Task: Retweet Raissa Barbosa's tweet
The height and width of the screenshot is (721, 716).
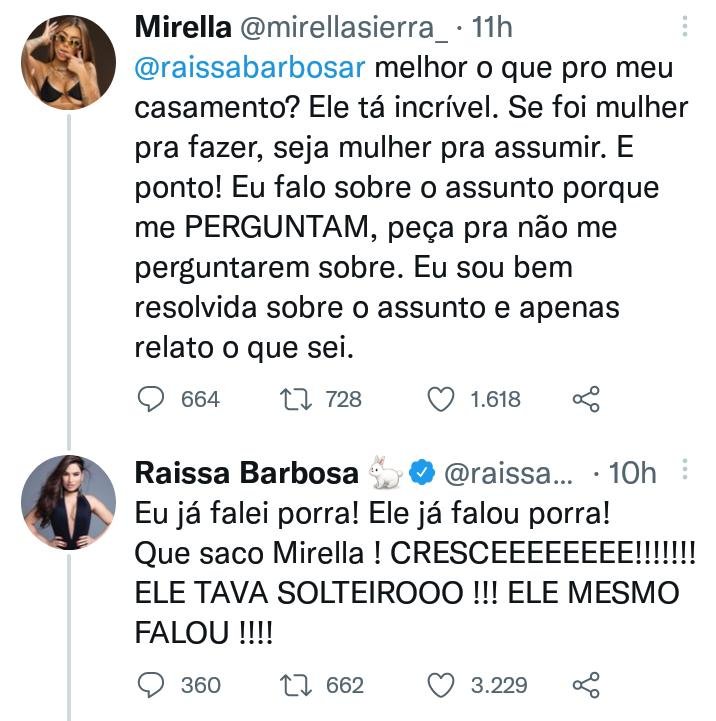Action: (296, 685)
